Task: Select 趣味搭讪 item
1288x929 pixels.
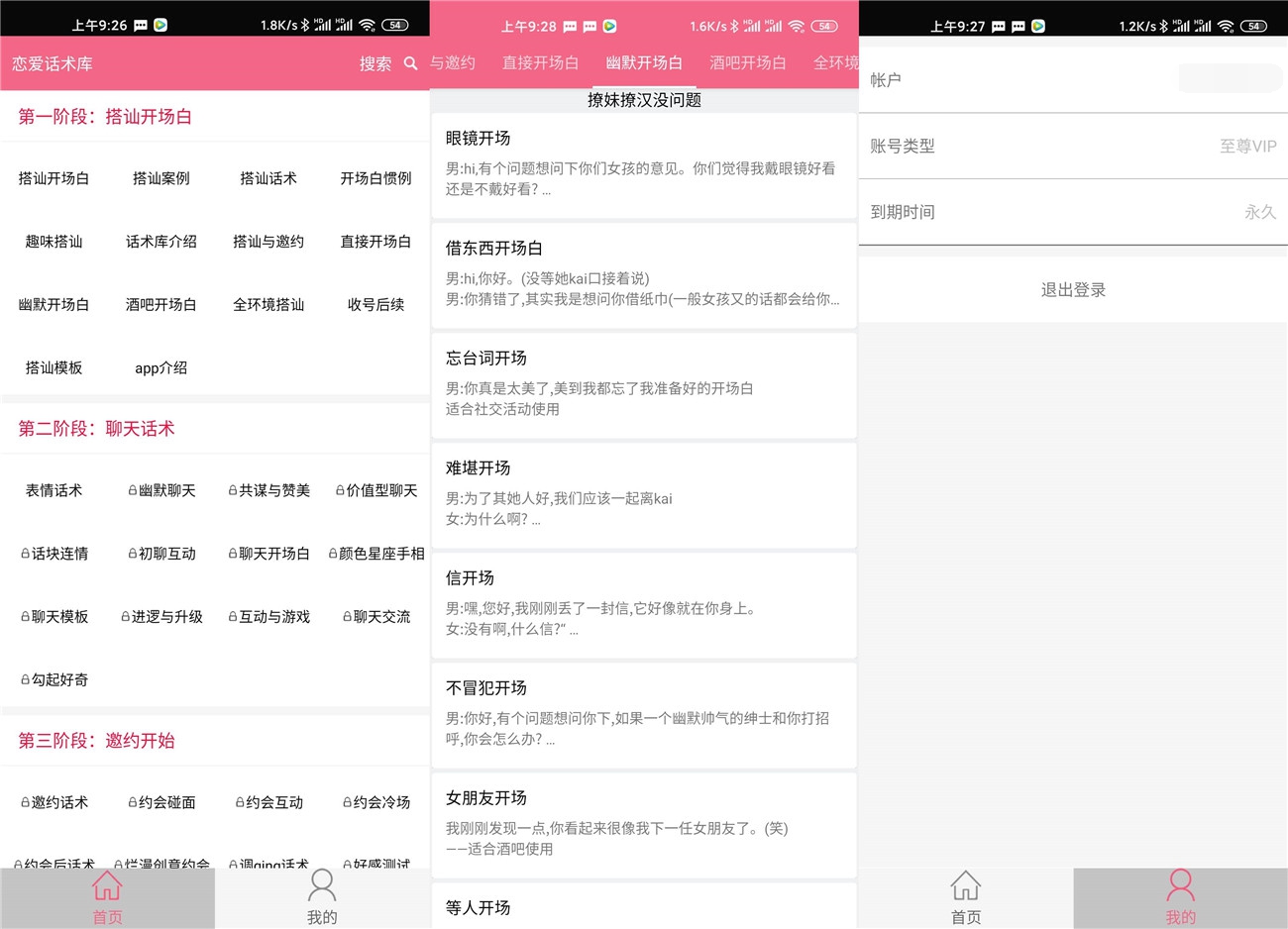Action: [x=54, y=242]
